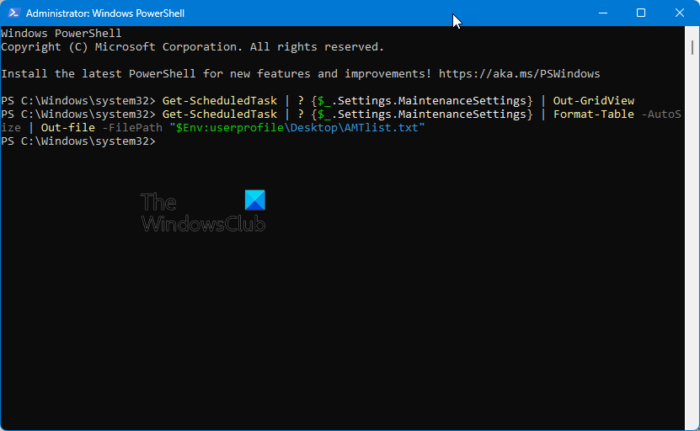This screenshot has height=431, width=700.
Task: Close the Administrator PowerShell window
Action: point(679,13)
